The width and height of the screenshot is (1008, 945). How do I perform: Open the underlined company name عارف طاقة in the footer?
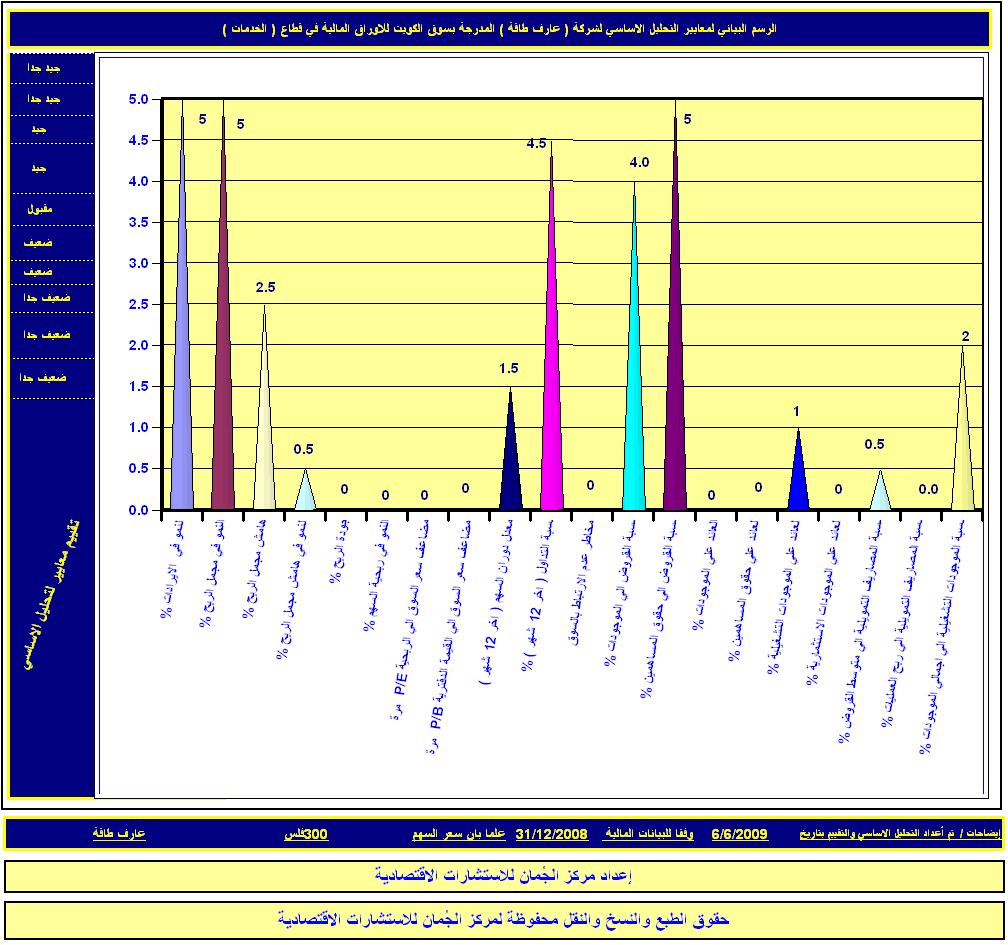(119, 834)
